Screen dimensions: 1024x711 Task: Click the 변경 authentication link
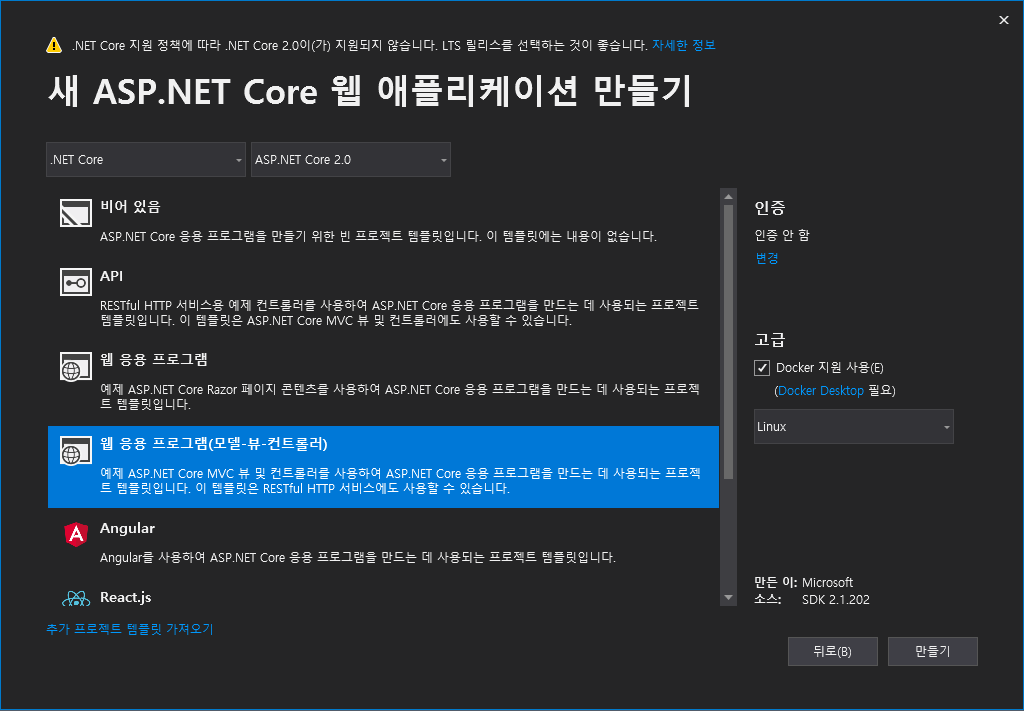(767, 258)
